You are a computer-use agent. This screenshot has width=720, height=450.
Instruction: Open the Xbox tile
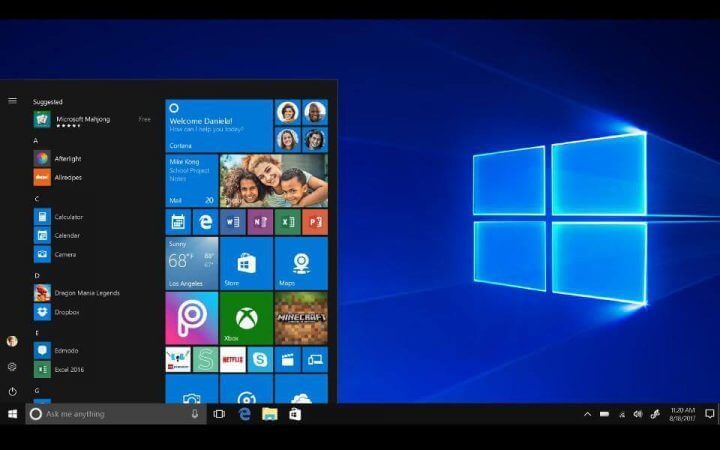tap(246, 317)
